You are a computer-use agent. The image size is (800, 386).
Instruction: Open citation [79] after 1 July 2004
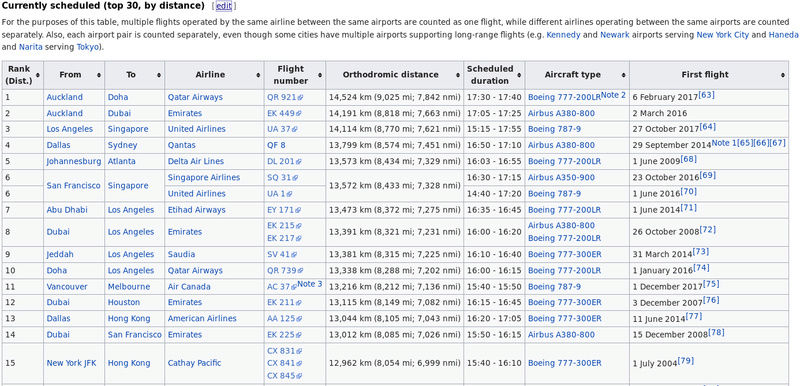685,361
